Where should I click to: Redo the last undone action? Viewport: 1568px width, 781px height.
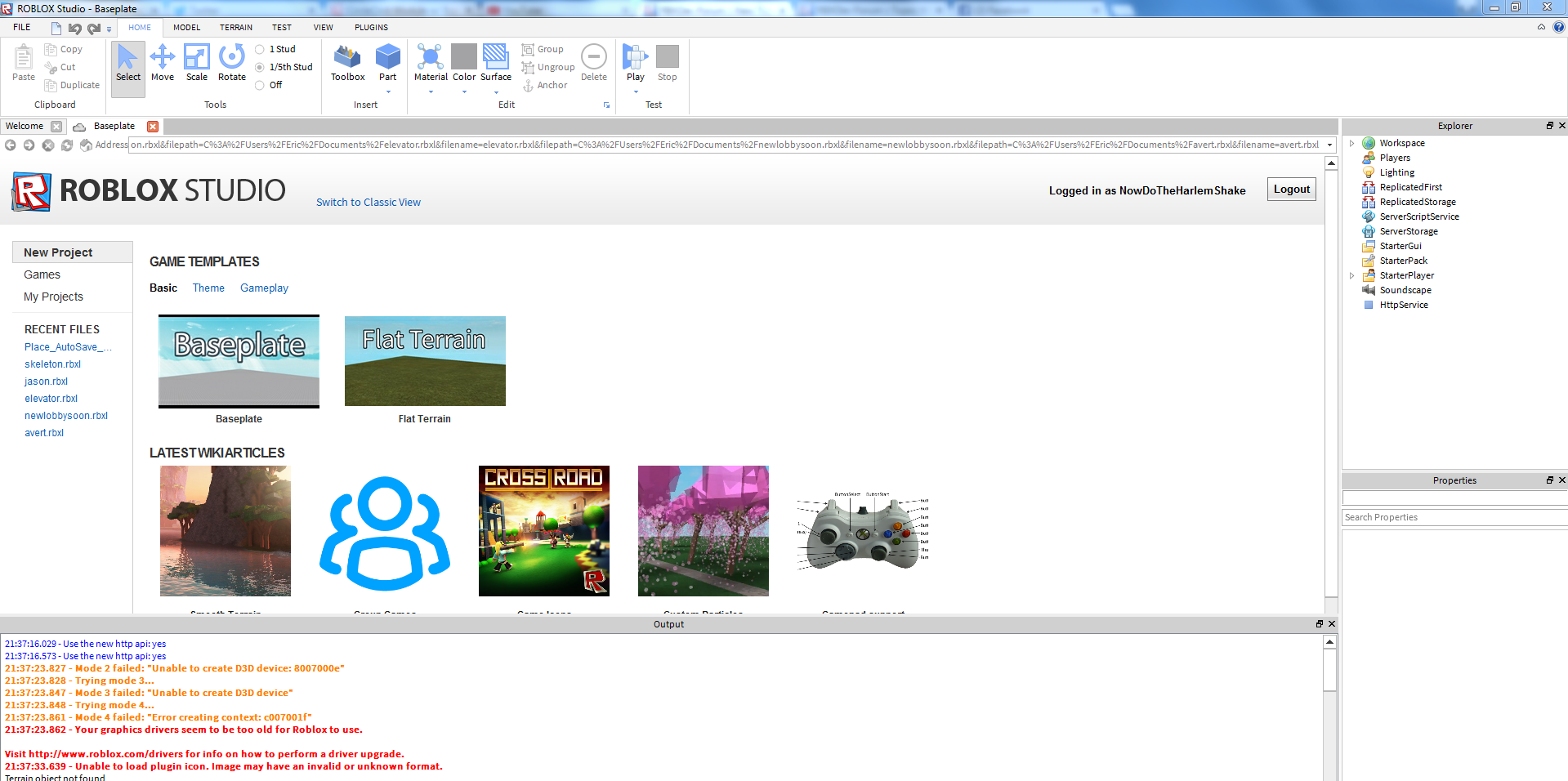pyautogui.click(x=94, y=28)
